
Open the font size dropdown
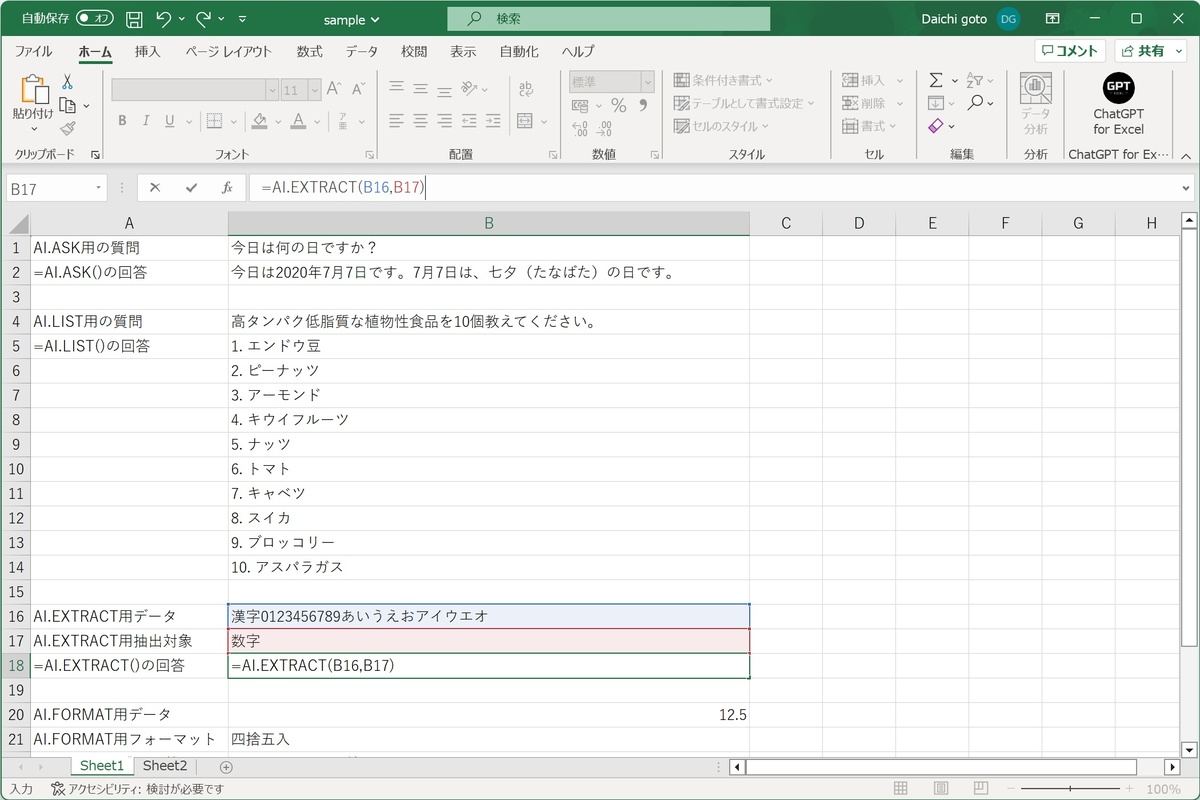314,90
